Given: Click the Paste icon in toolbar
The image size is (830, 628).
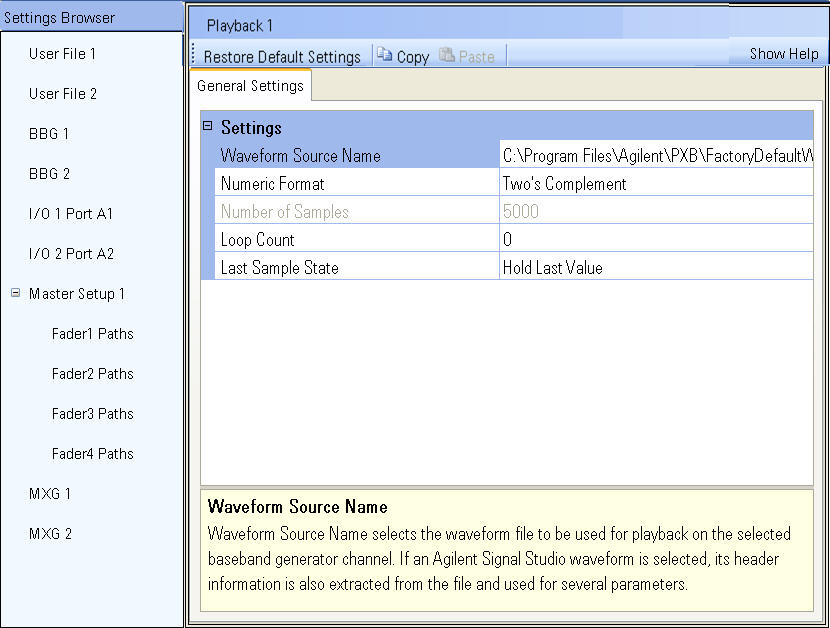Looking at the screenshot, I should point(447,57).
